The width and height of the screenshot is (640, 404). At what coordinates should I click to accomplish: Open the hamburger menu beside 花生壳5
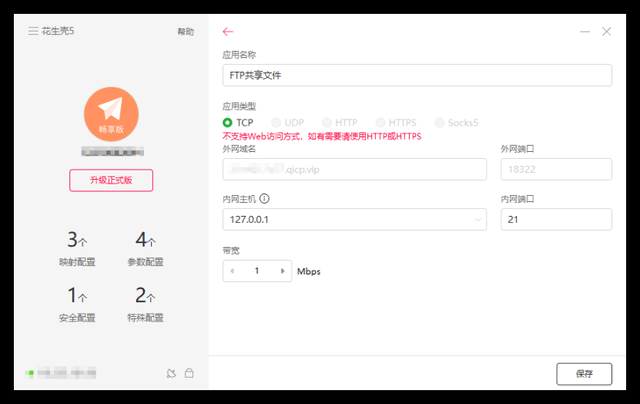point(33,31)
